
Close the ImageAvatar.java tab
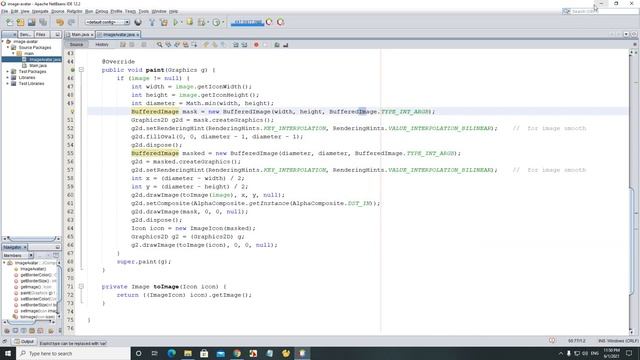click(x=138, y=35)
